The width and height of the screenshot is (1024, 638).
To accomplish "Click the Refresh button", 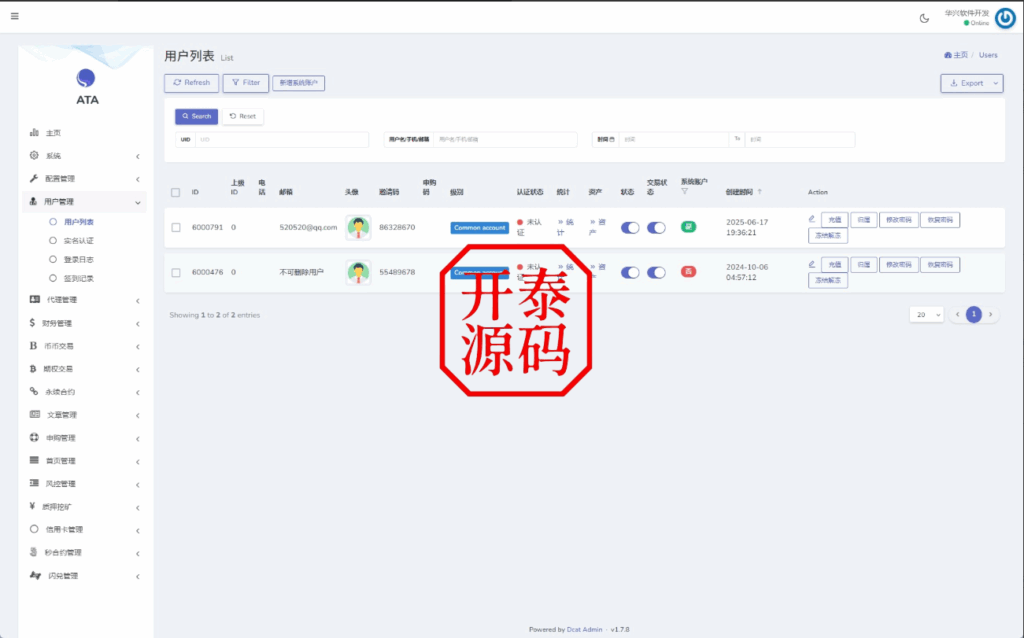I will 191,83.
